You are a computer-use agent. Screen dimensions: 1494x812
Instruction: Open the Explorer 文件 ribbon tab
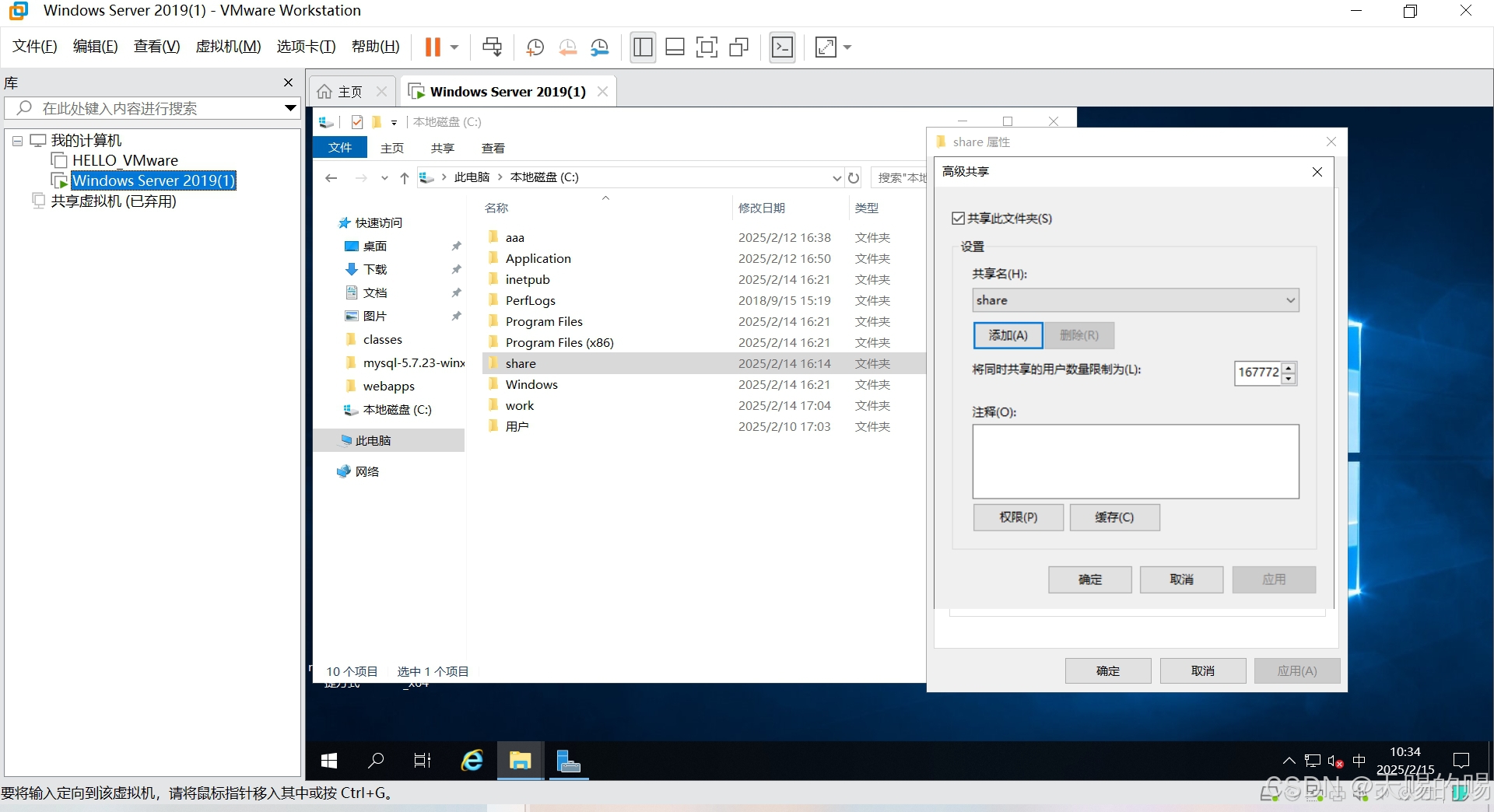coord(339,148)
